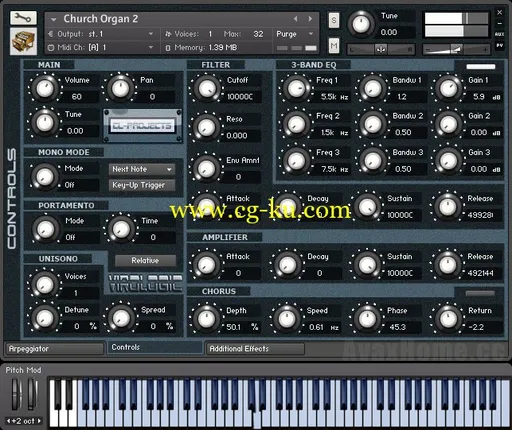Click the Chorus Speed knob
The width and height of the screenshot is (512, 430).
point(287,319)
